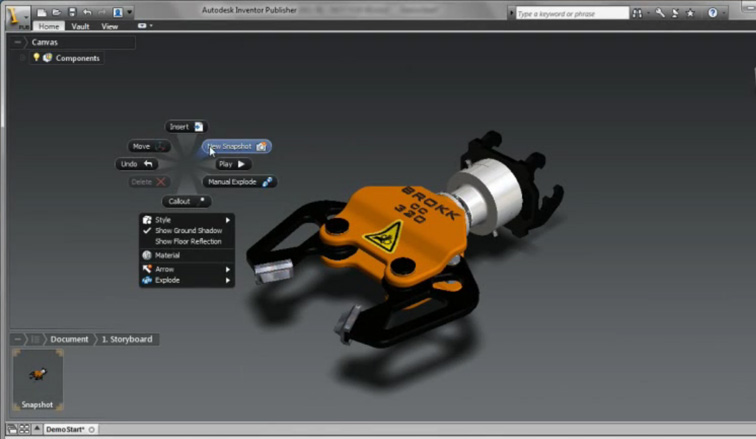This screenshot has height=439, width=756.
Task: Select the Move command in radial menu
Action: click(x=148, y=146)
